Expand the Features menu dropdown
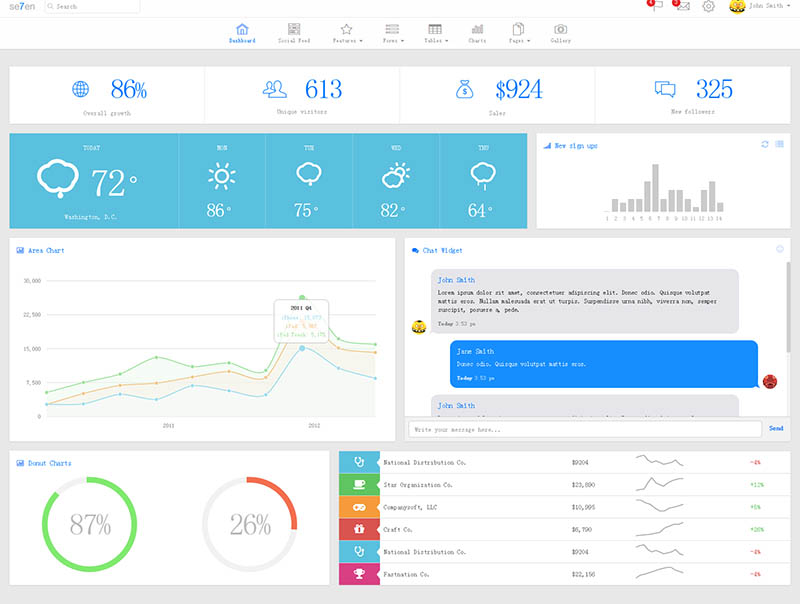 coord(346,34)
